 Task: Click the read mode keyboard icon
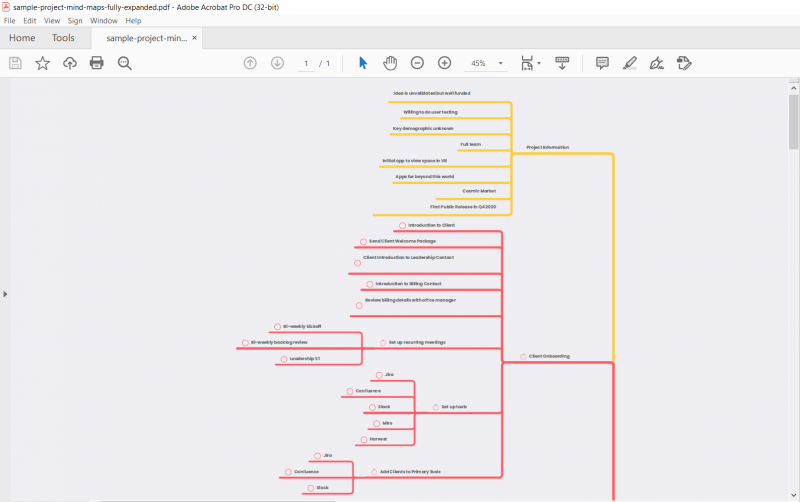tap(562, 63)
